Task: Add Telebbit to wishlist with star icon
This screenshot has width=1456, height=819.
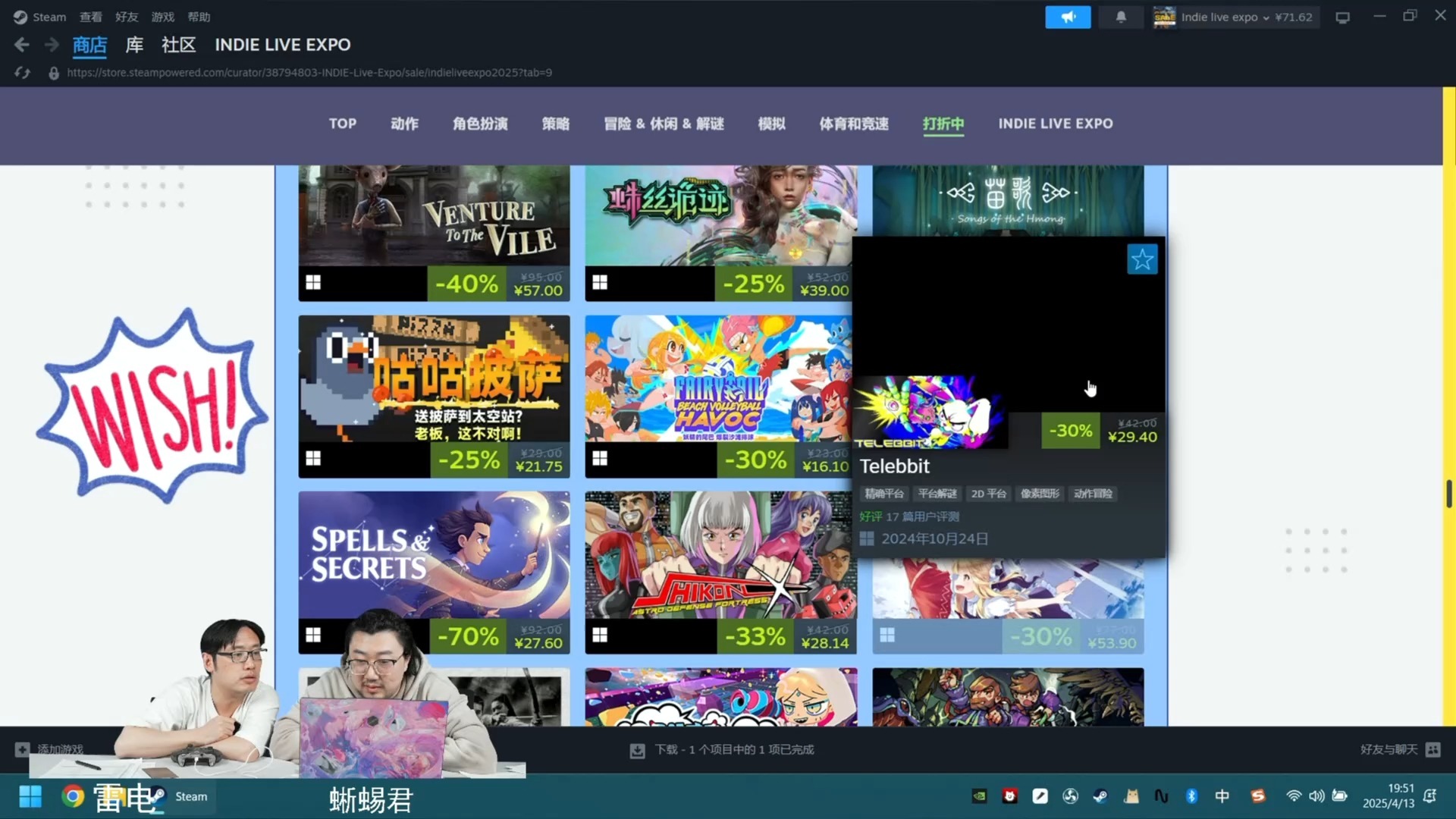Action: click(1142, 259)
